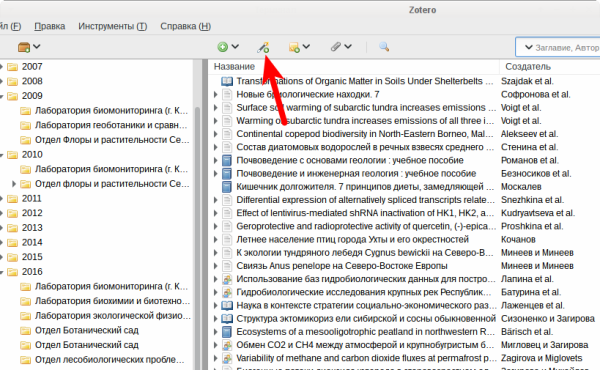Open the Правка menu

[x=50, y=26]
